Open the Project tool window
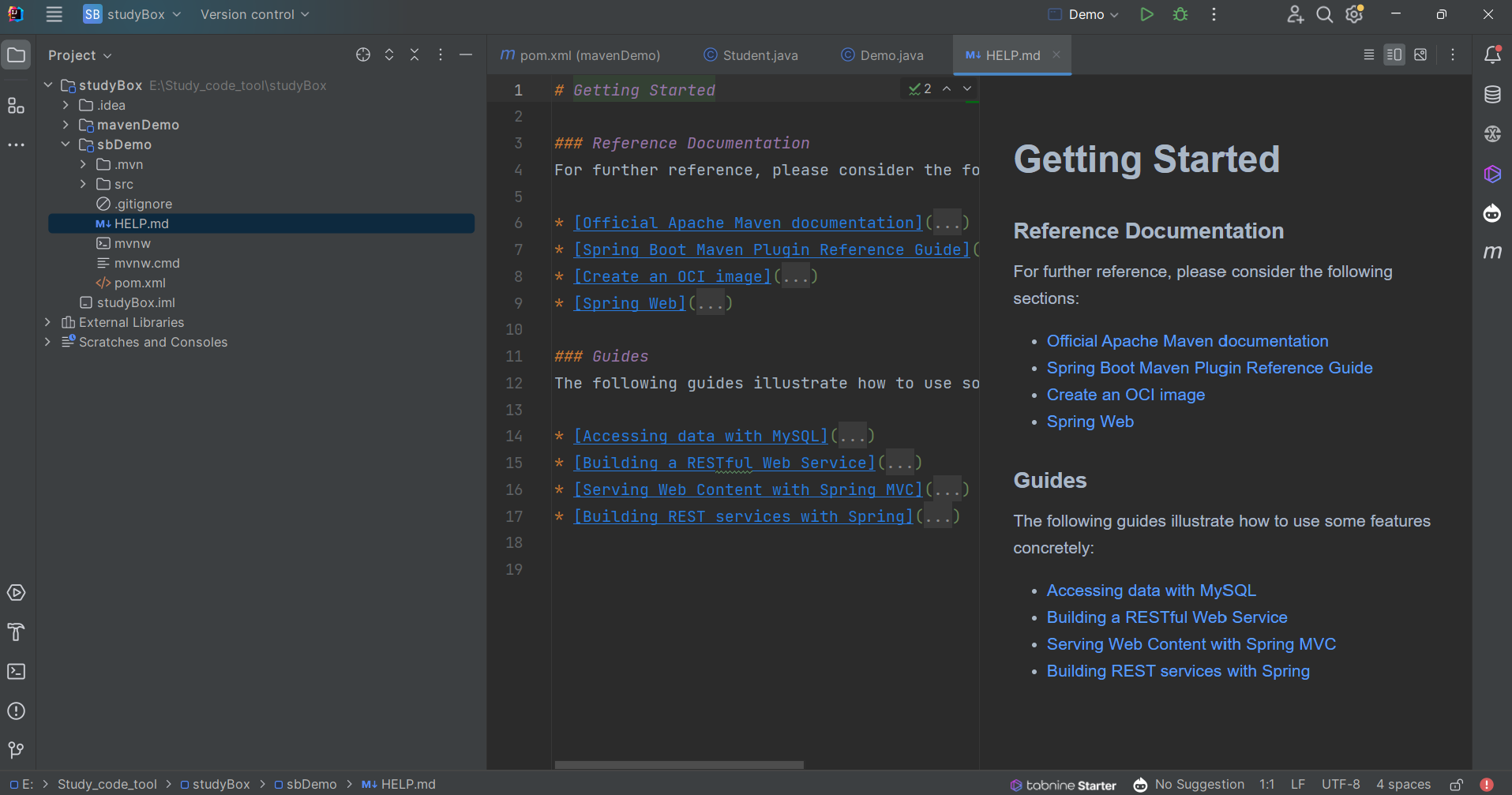The width and height of the screenshot is (1512, 795). coord(16,55)
